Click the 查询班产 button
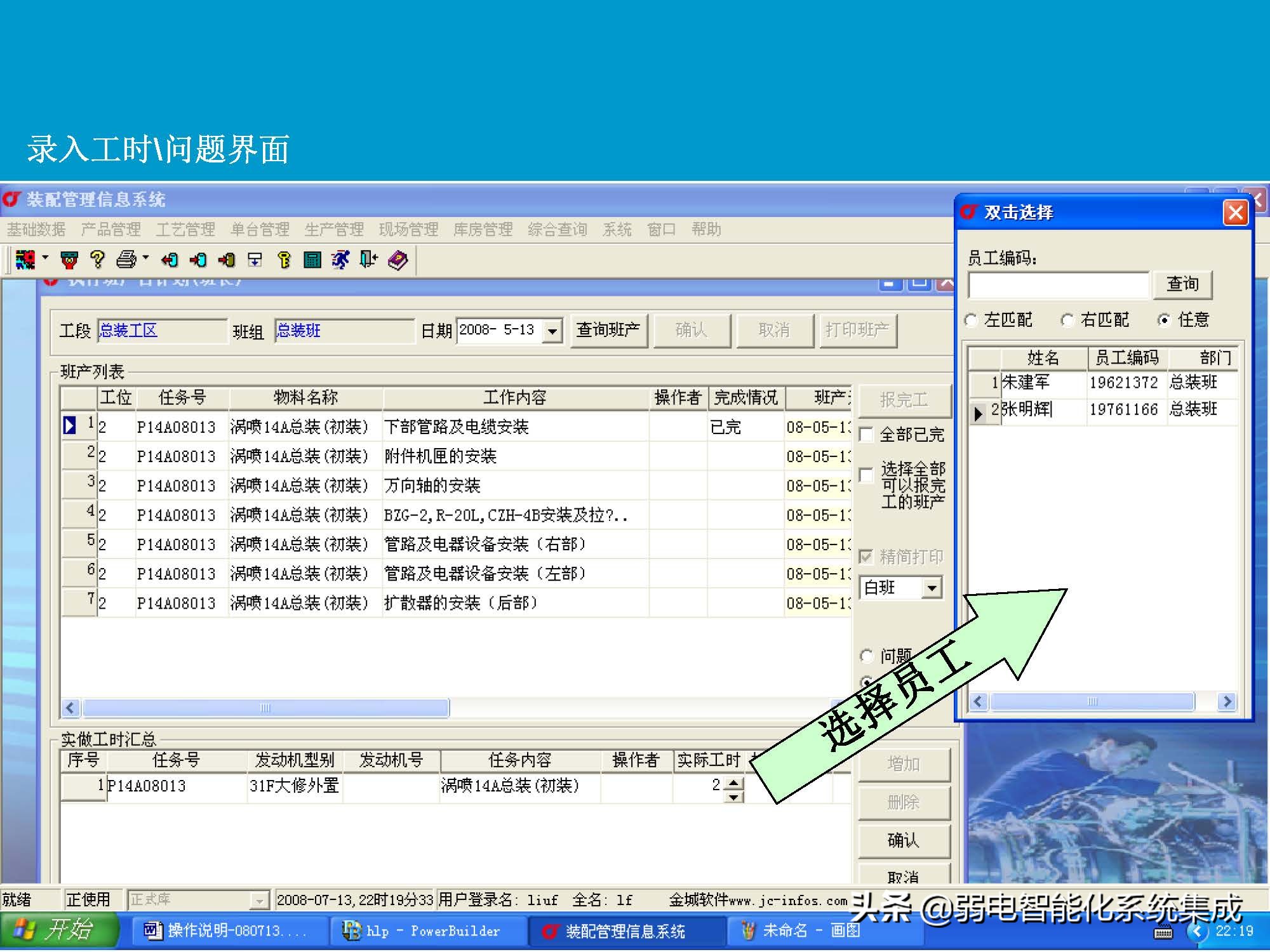Screen dimensions: 1270x952 [x=608, y=331]
